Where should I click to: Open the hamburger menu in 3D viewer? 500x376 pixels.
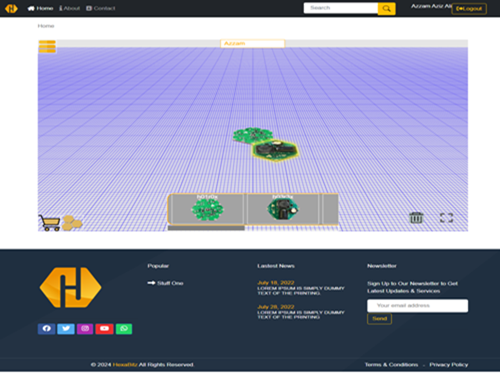pos(47,47)
